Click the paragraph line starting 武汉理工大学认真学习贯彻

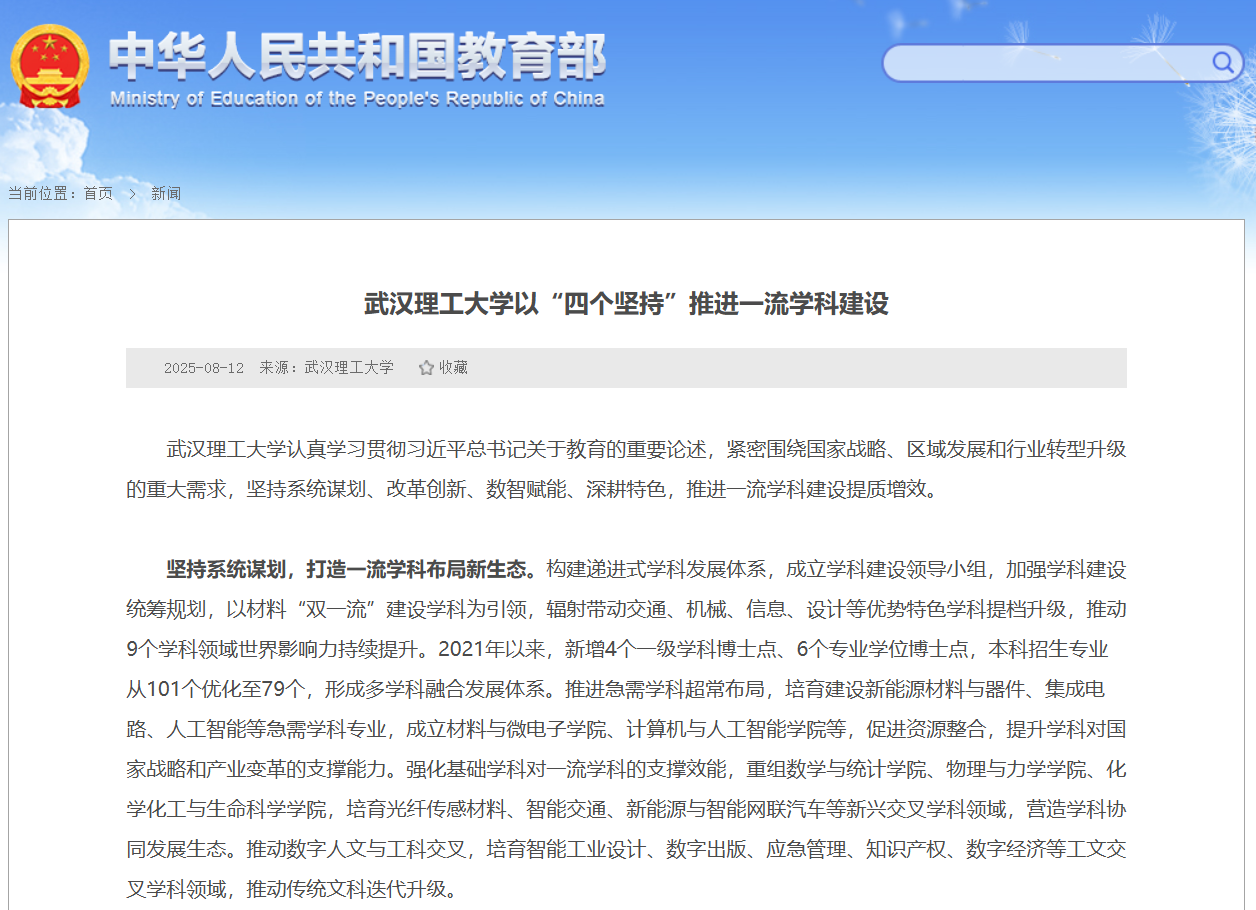coord(646,450)
